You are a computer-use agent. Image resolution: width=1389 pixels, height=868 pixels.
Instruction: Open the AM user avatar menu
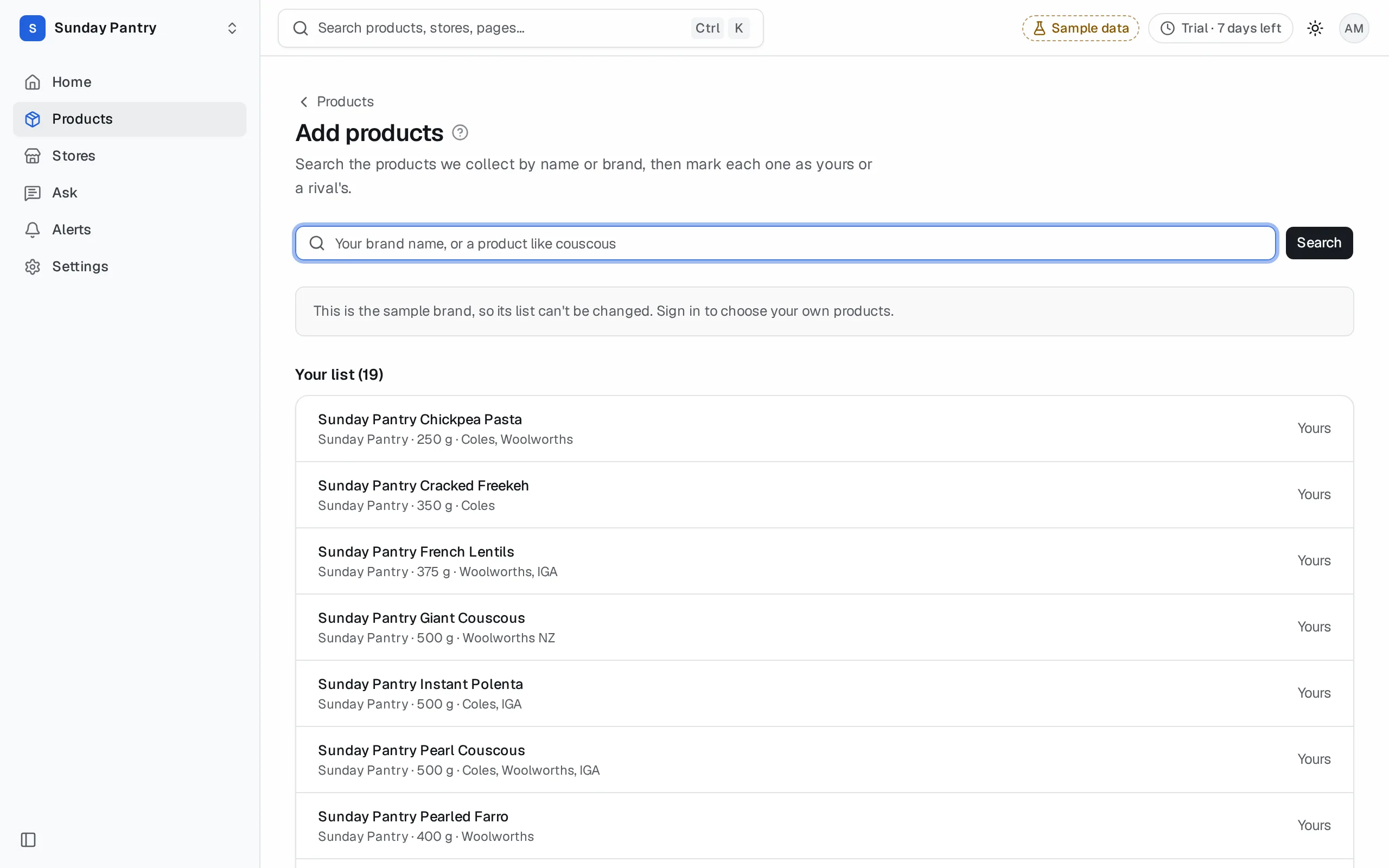point(1354,28)
